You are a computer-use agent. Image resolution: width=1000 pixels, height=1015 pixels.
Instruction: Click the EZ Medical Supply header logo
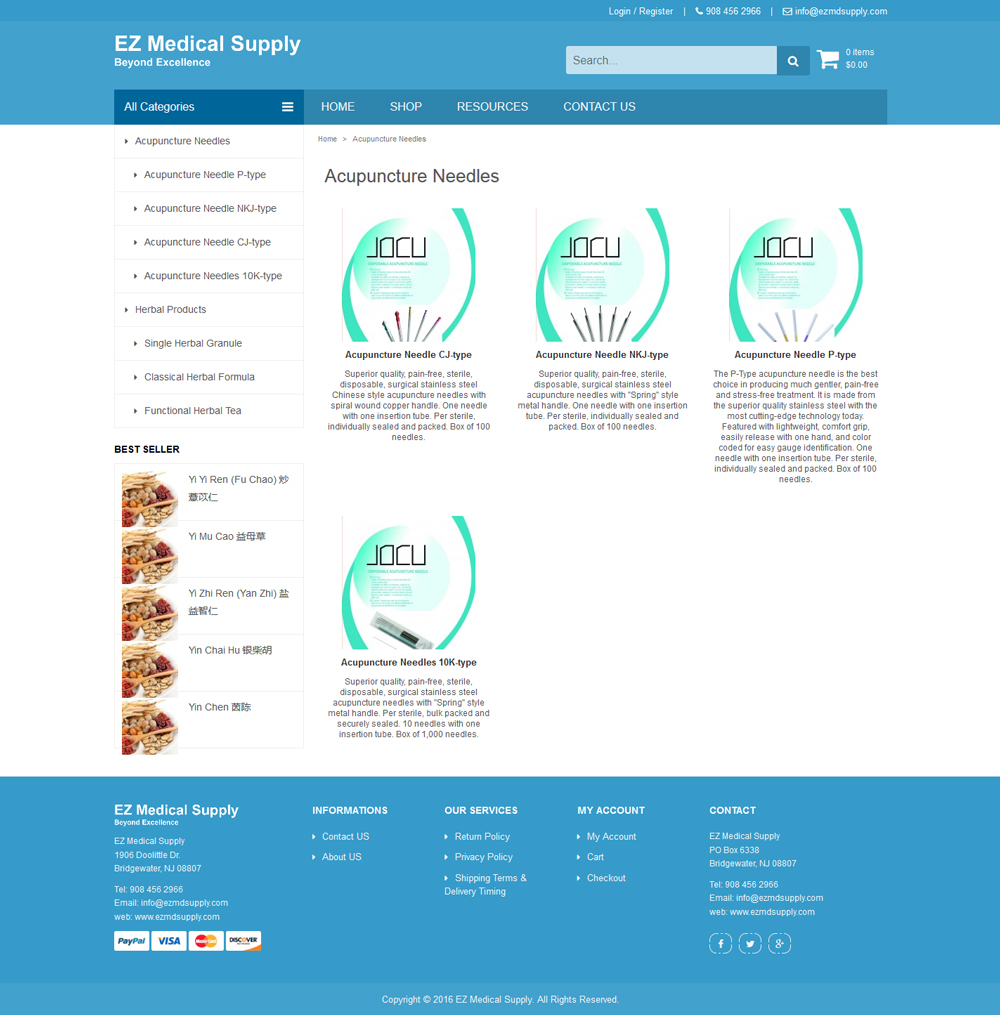click(x=207, y=50)
